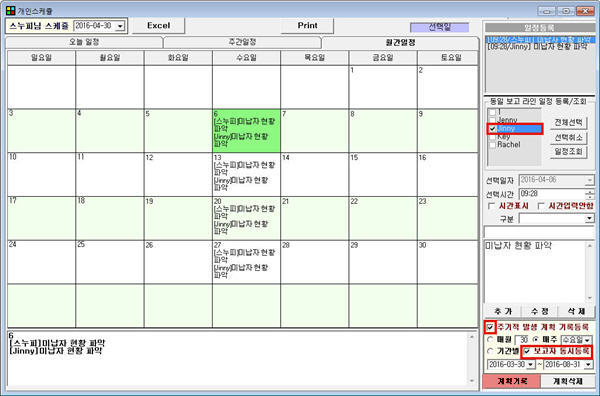Select day 10 calendar cell
Viewport: 600px width, 396px height.
41,174
